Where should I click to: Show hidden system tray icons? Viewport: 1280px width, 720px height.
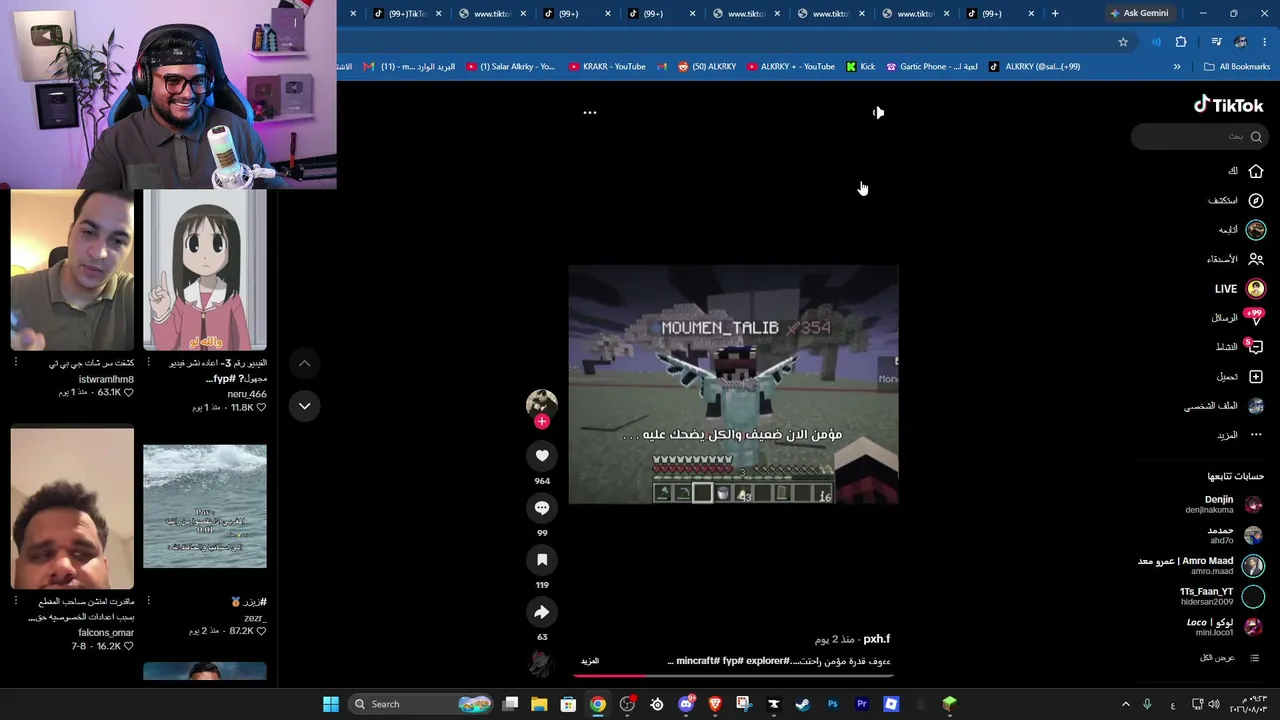[1125, 704]
